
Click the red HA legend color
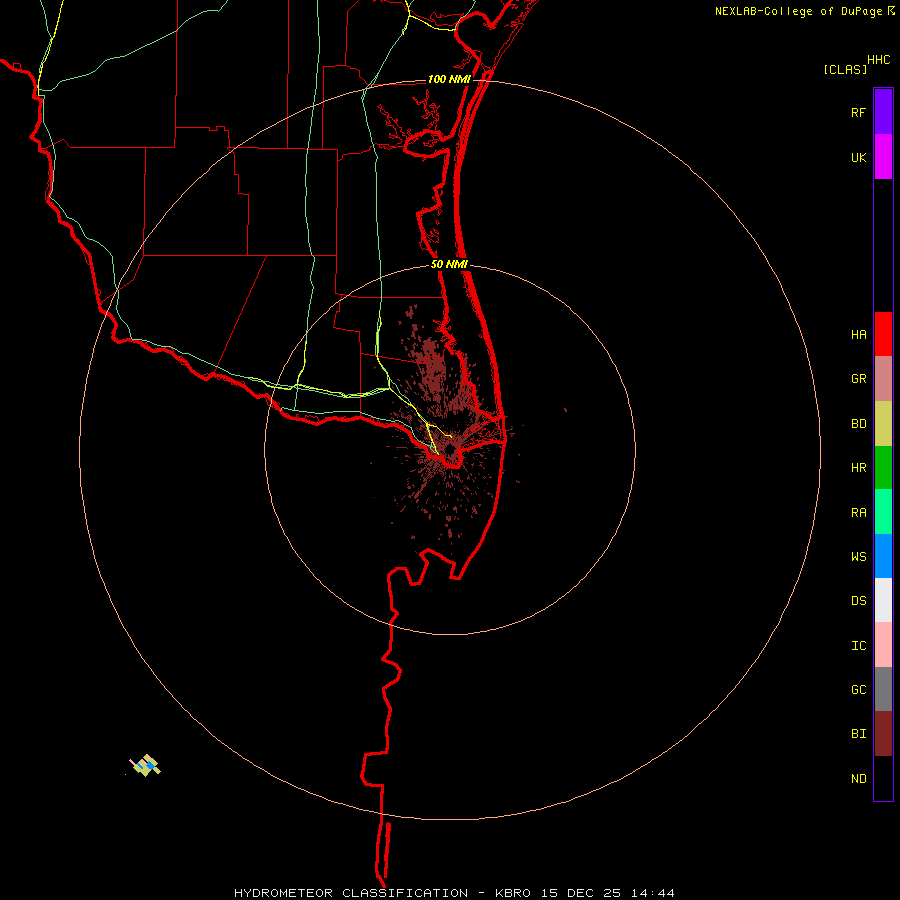[x=883, y=334]
